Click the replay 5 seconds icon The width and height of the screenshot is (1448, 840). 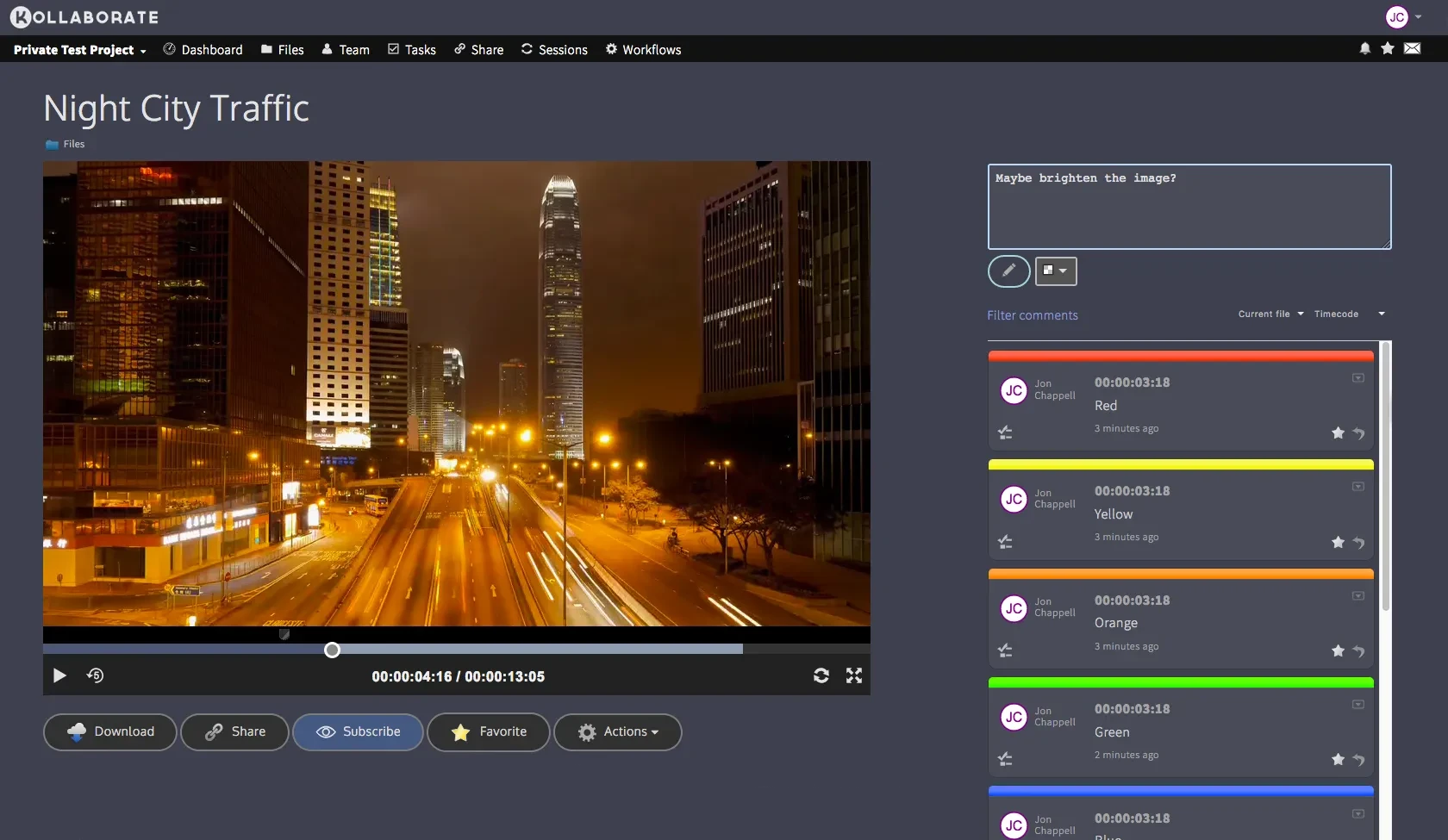[95, 675]
